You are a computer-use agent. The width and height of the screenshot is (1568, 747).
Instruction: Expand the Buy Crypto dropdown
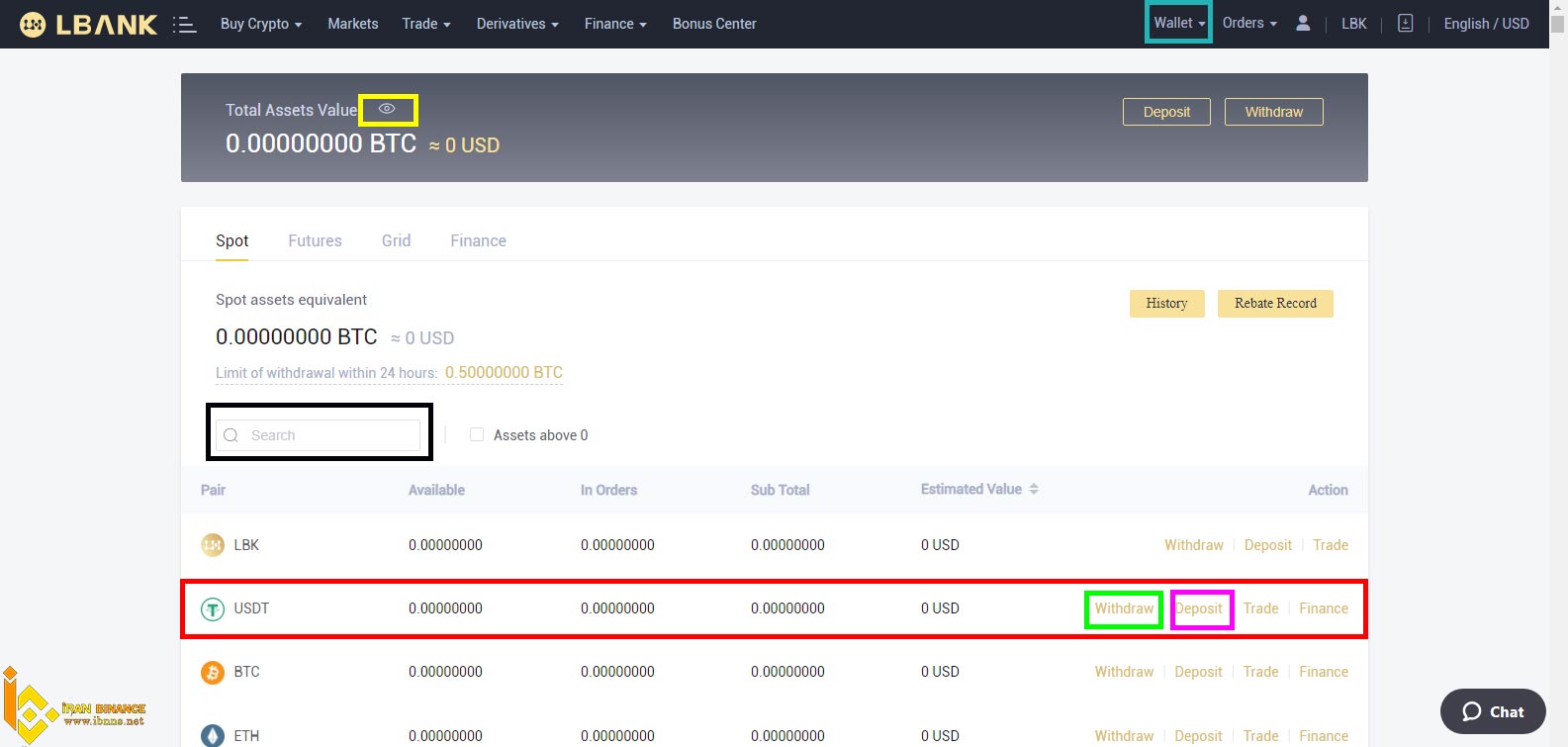[x=261, y=24]
